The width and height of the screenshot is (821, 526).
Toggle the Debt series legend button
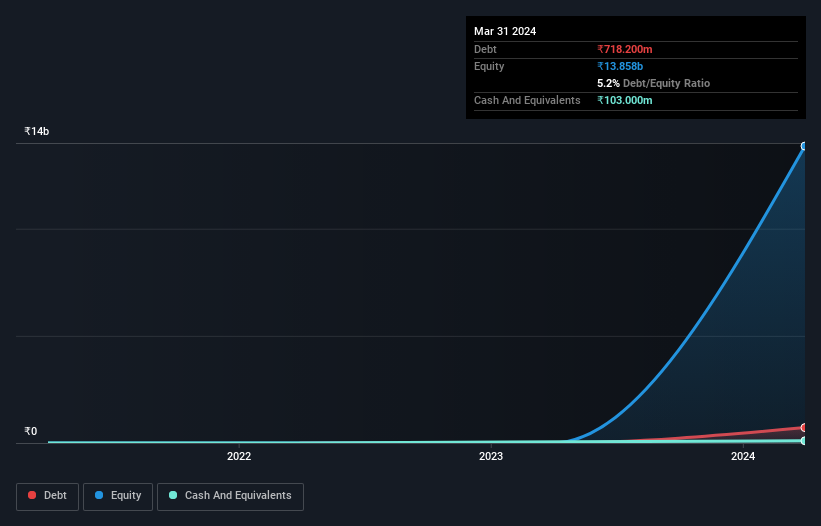(x=48, y=496)
